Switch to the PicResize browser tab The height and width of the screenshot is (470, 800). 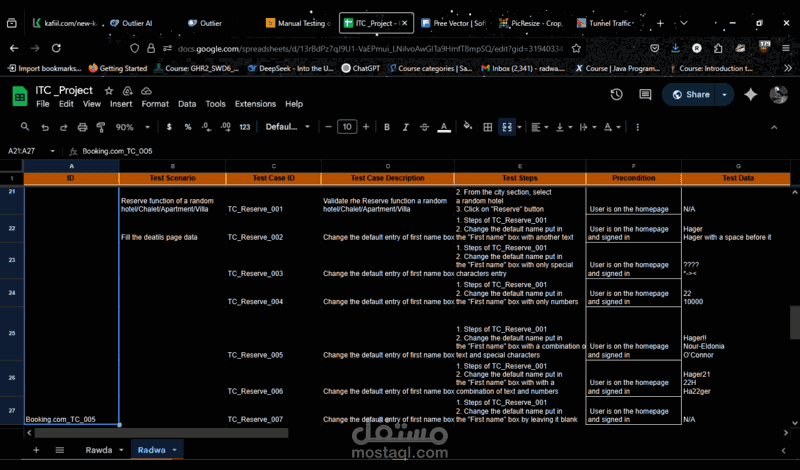point(531,23)
